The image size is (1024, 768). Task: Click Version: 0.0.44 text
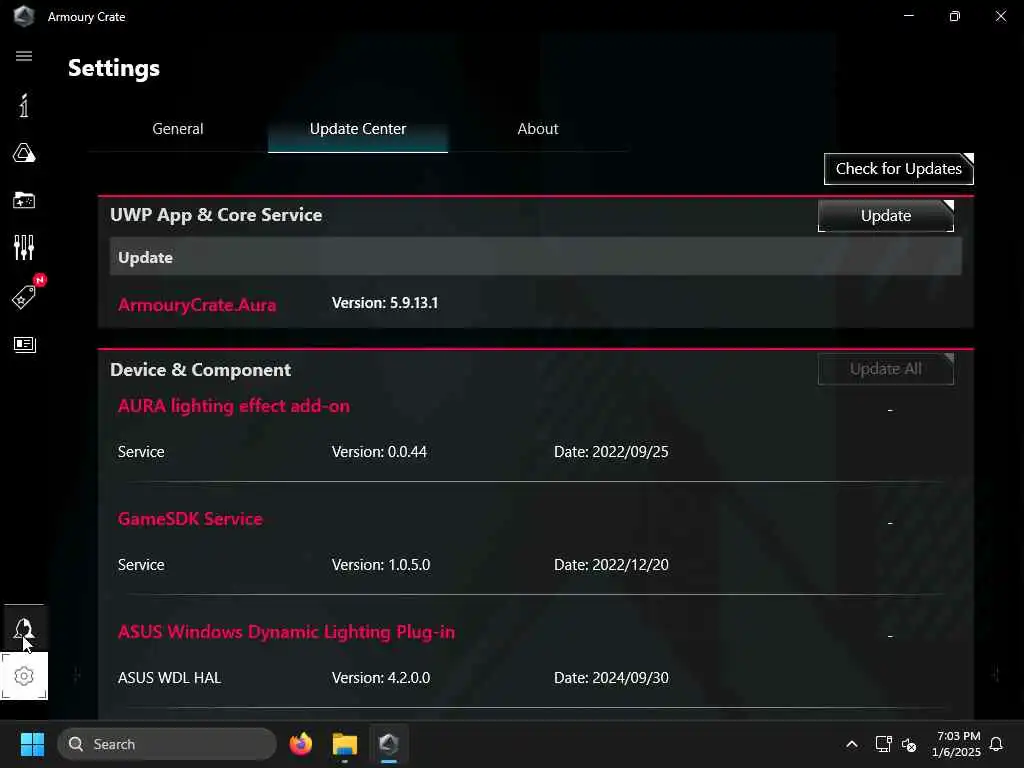tap(379, 452)
